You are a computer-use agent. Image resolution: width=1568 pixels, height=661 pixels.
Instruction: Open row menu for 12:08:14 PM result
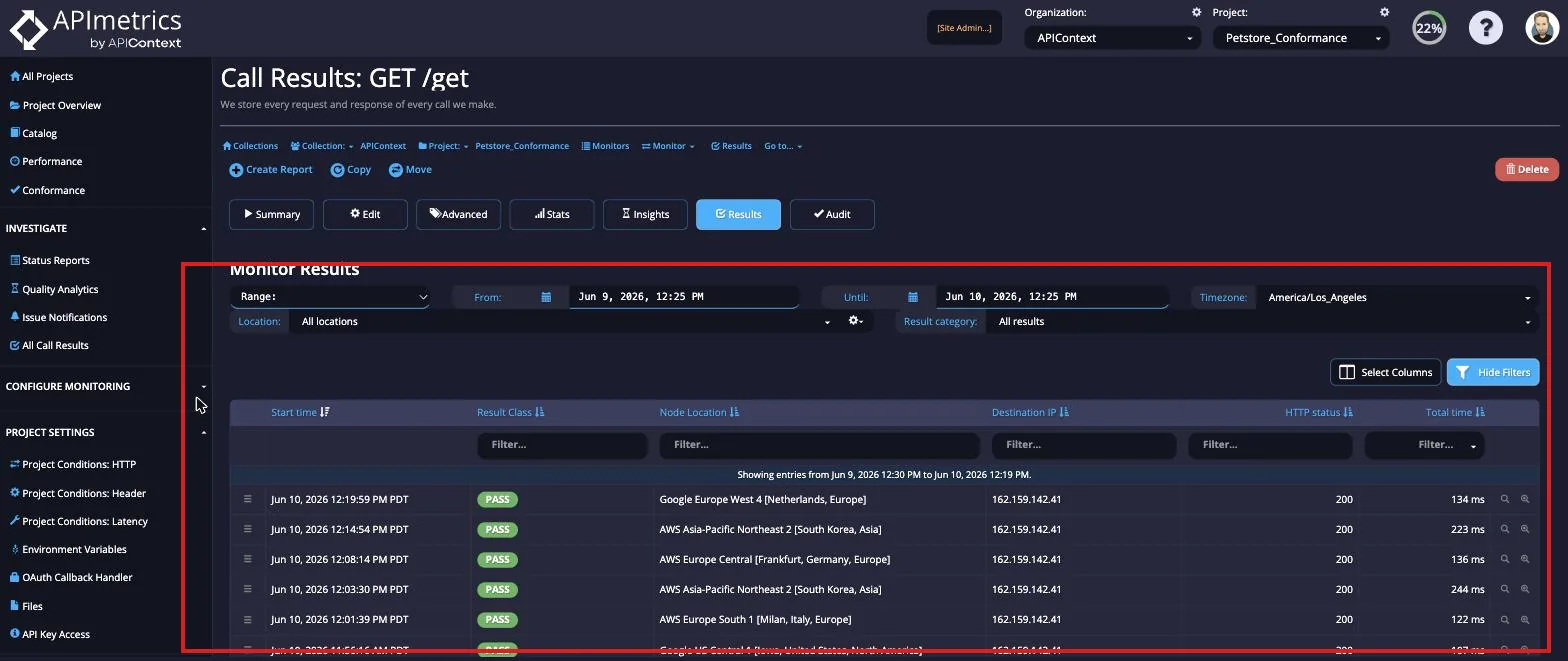tap(248, 559)
